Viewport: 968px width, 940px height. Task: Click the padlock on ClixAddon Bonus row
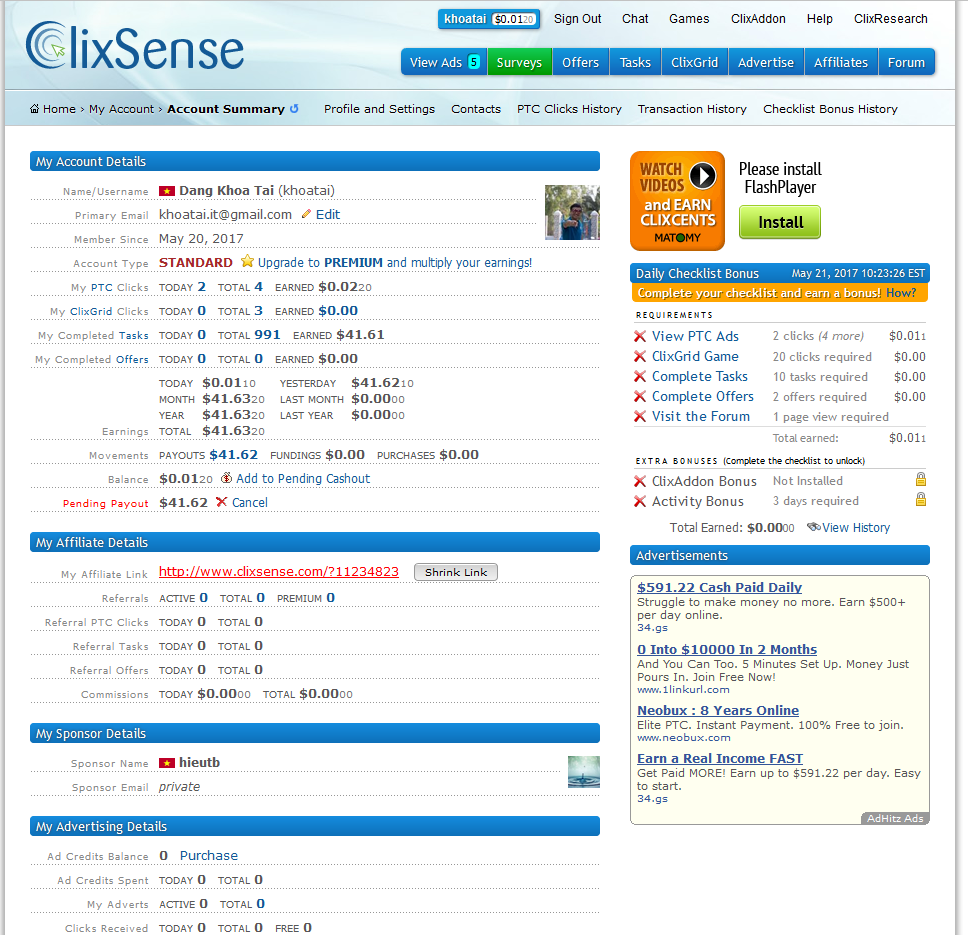920,479
